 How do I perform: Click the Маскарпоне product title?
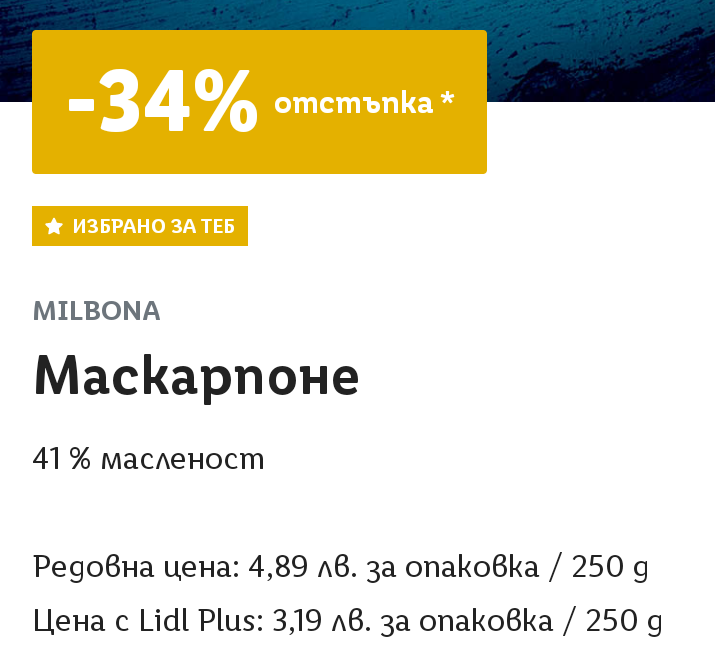pyautogui.click(x=196, y=377)
